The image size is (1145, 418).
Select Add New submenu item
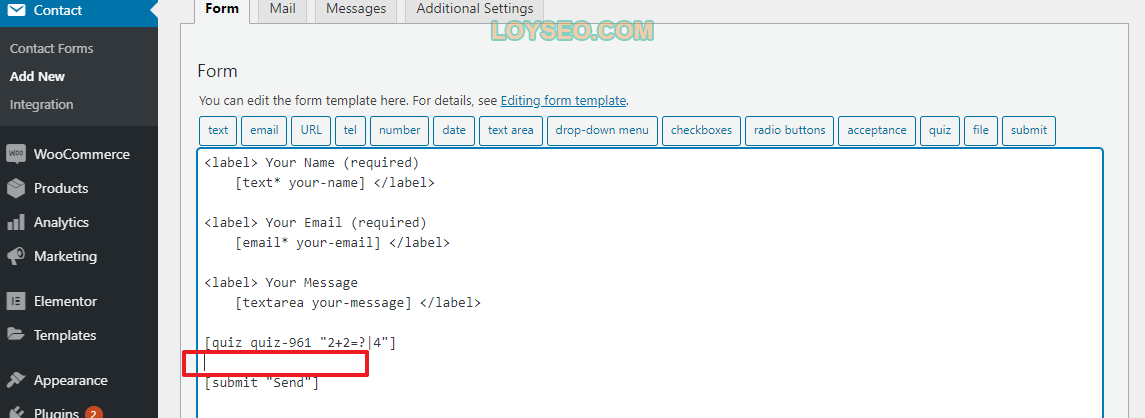point(37,76)
